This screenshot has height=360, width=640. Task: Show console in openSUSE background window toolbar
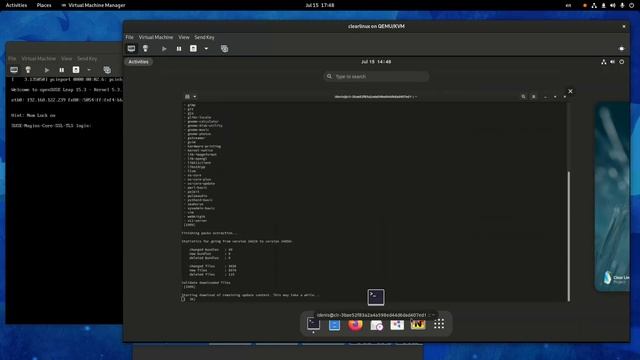pyautogui.click(x=14, y=70)
